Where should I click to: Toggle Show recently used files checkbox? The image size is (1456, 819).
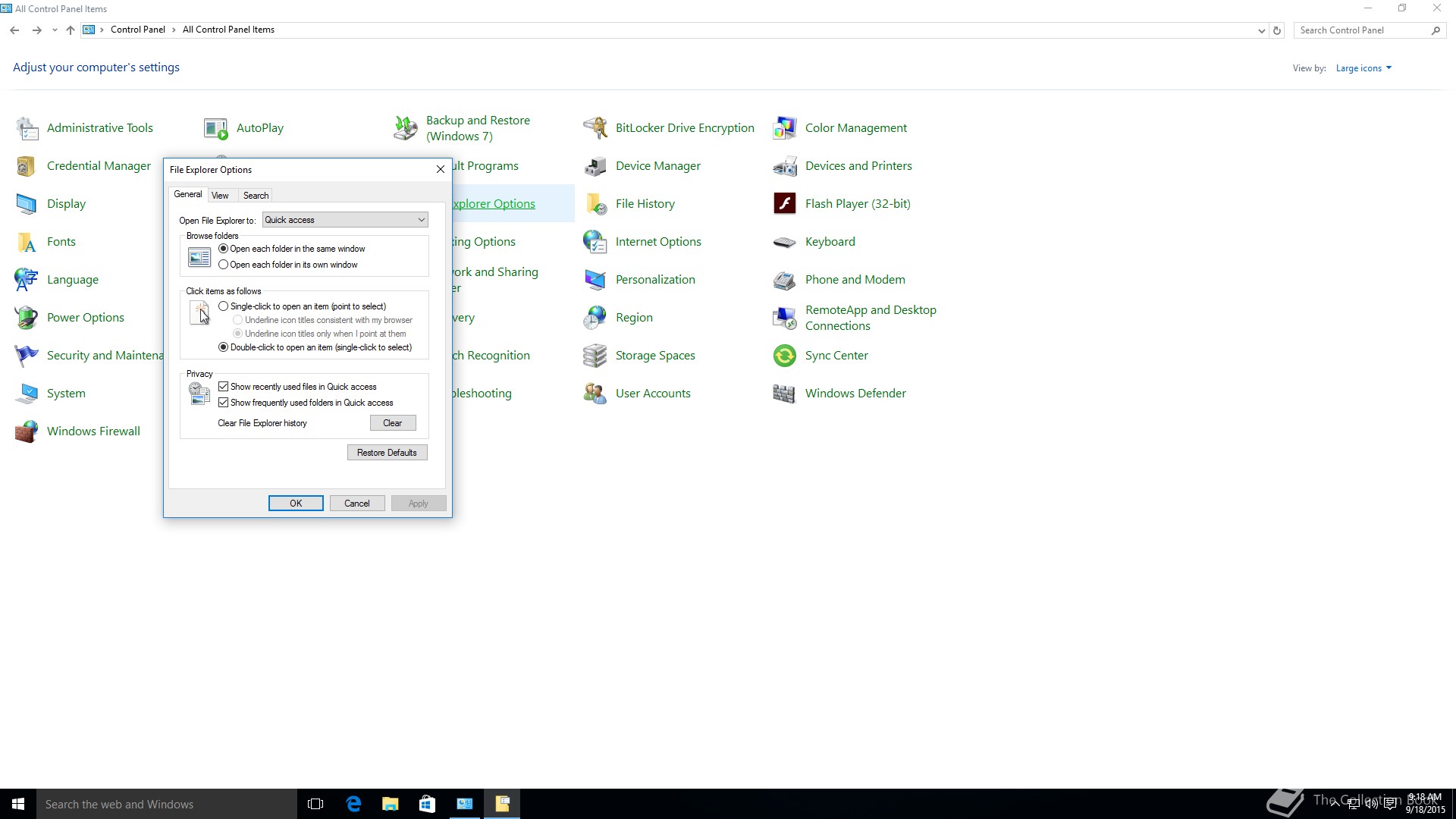[223, 387]
